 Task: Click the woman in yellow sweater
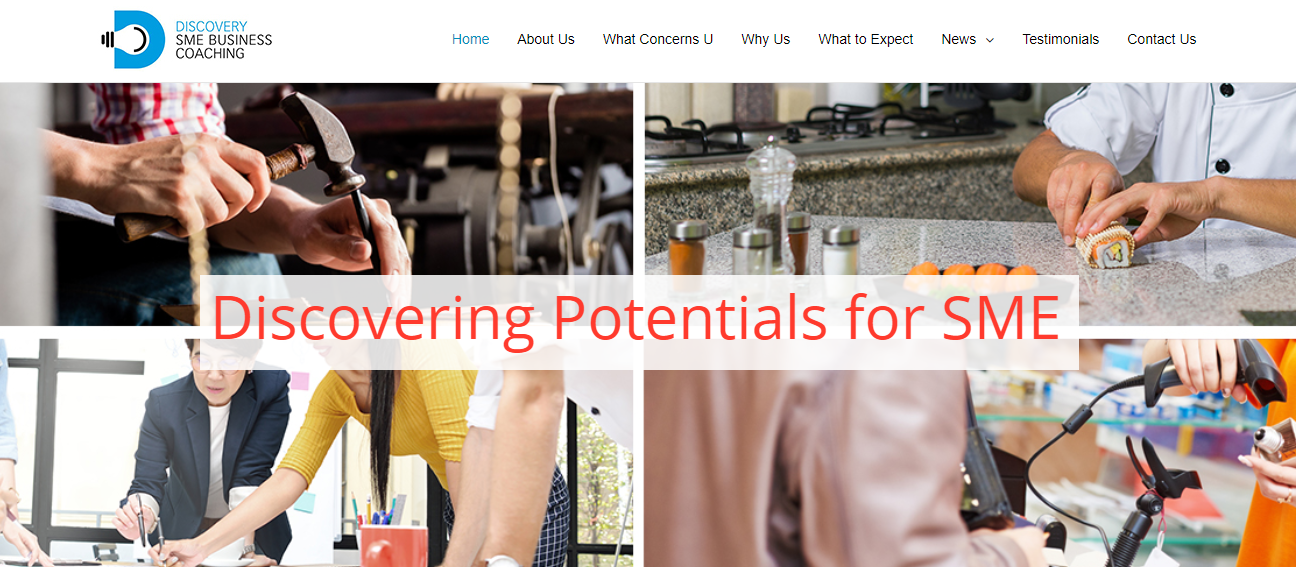click(400, 430)
